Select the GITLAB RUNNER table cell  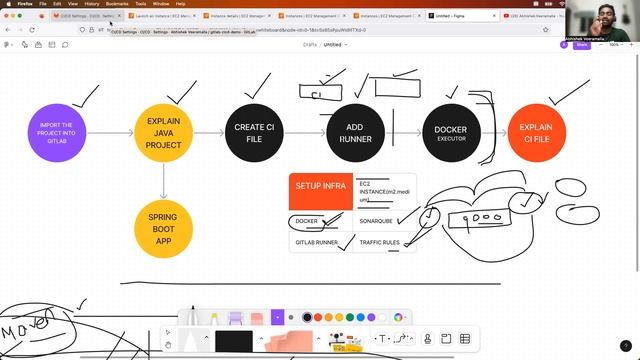pyautogui.click(x=321, y=242)
